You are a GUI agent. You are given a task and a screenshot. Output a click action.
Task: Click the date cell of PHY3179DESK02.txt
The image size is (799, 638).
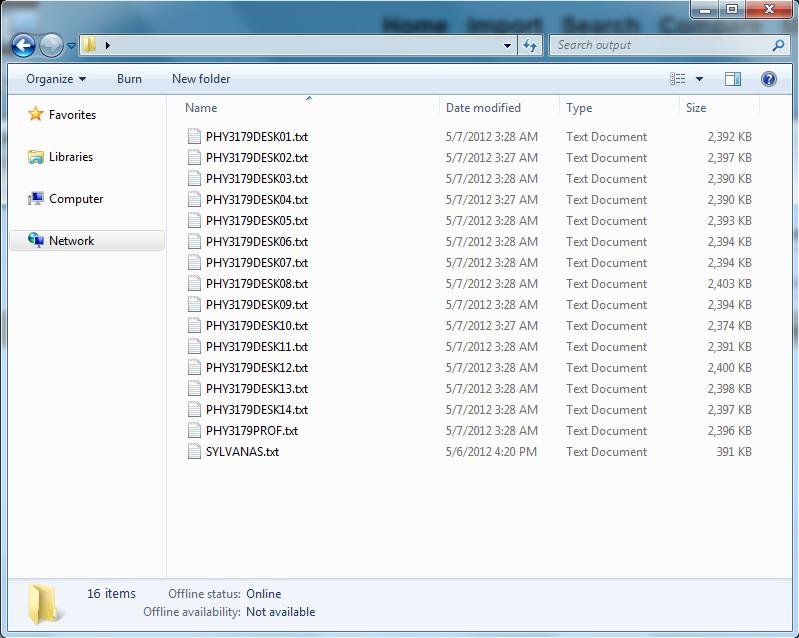tap(492, 157)
